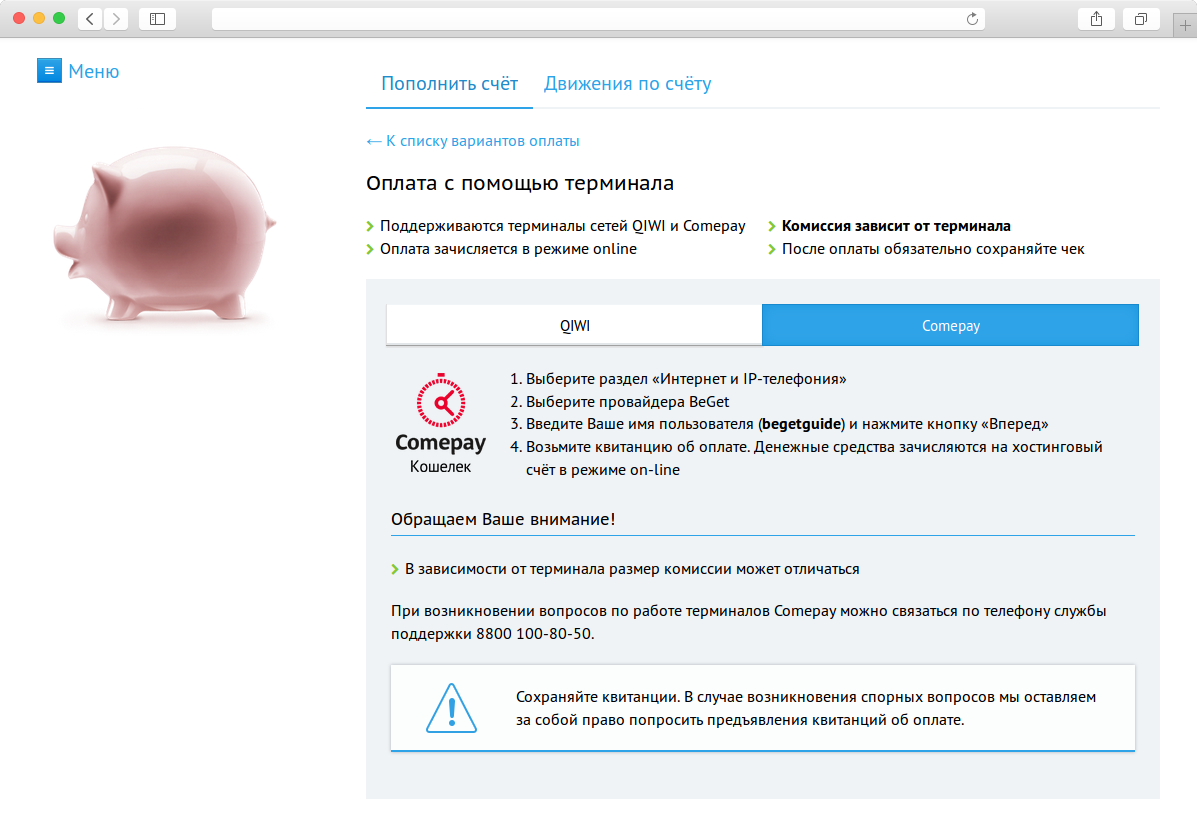Focus the browser address bar
The image size is (1197, 819).
pyautogui.click(x=598, y=19)
